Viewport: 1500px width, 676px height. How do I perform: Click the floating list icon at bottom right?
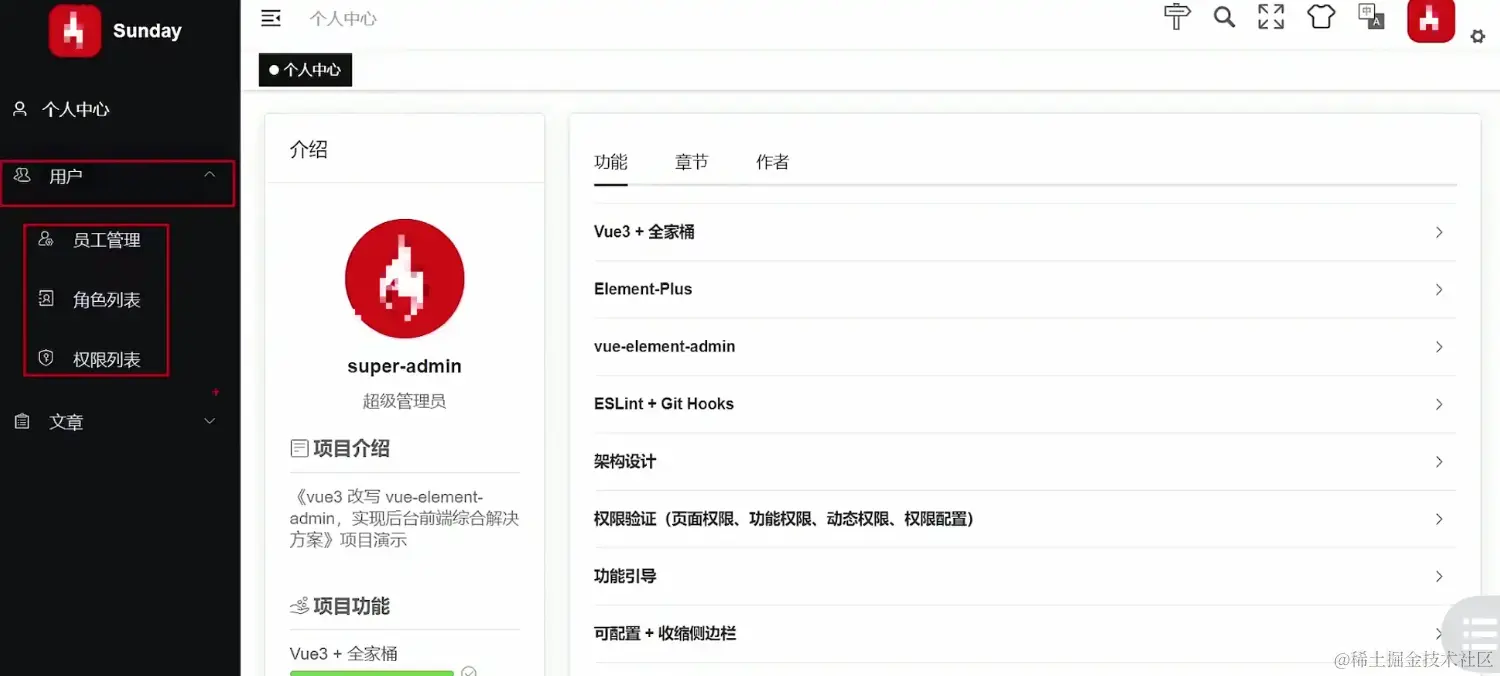(x=1478, y=634)
